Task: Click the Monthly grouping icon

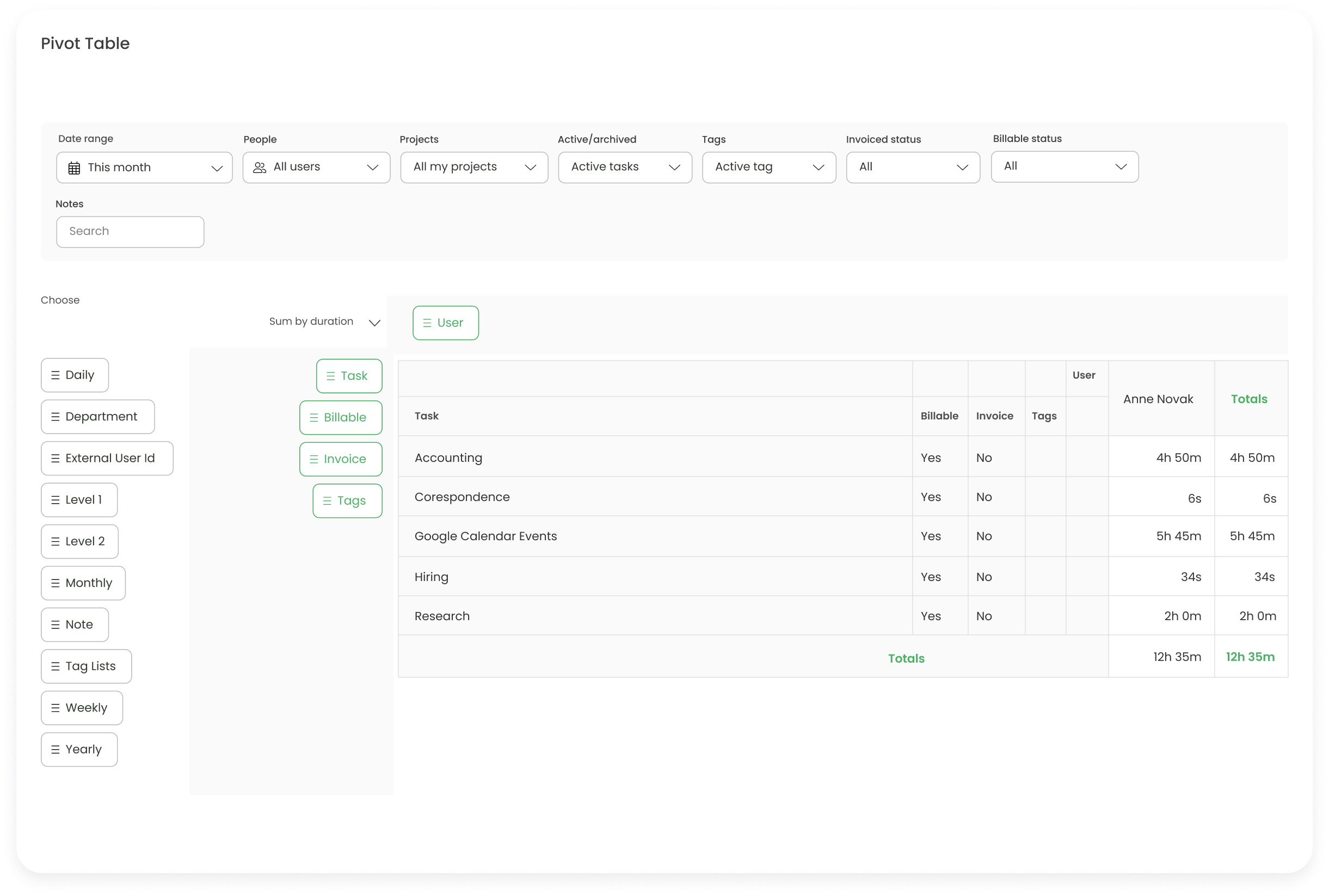Action: tap(55, 583)
